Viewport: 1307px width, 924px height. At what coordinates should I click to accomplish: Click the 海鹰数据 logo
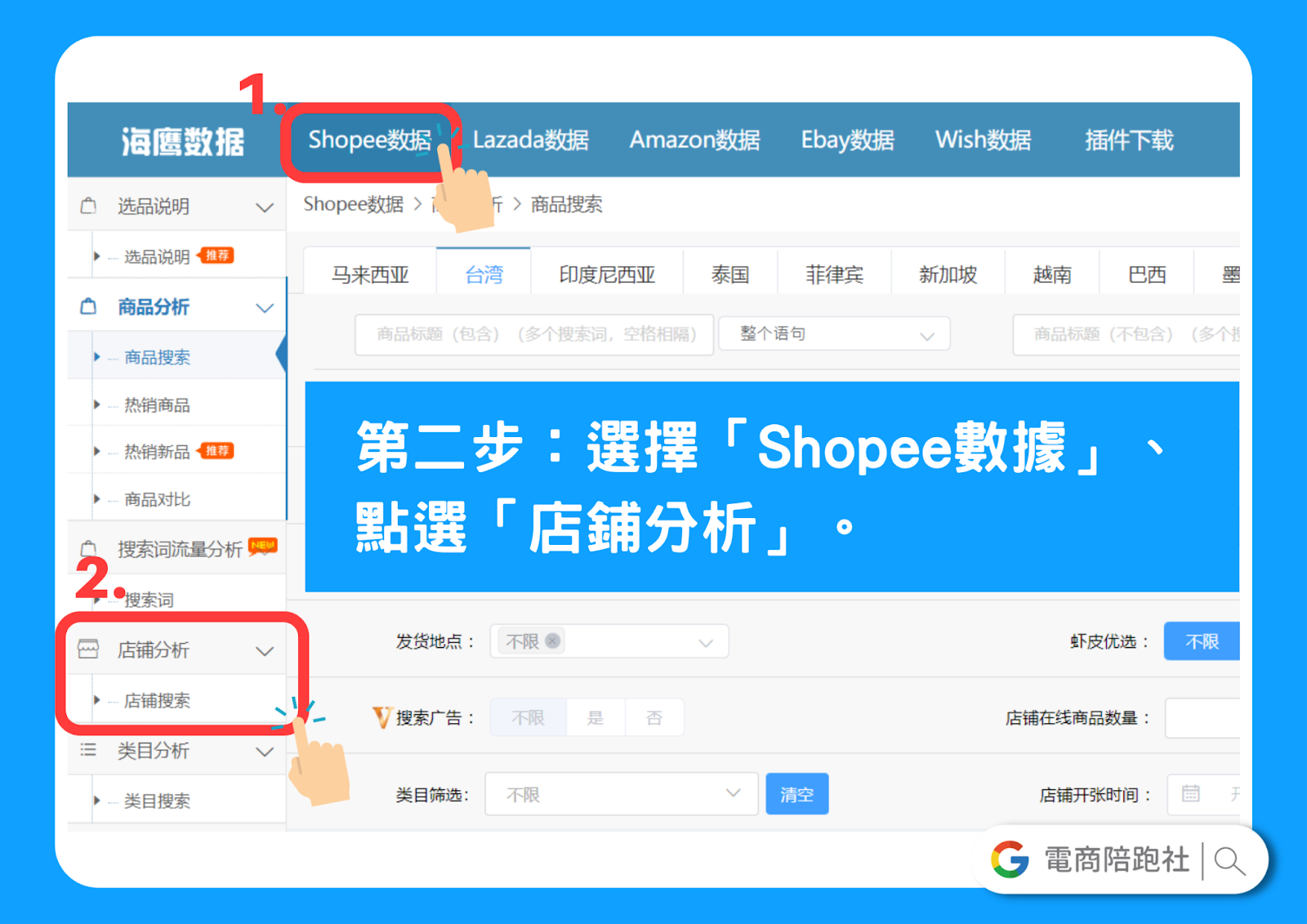183,141
